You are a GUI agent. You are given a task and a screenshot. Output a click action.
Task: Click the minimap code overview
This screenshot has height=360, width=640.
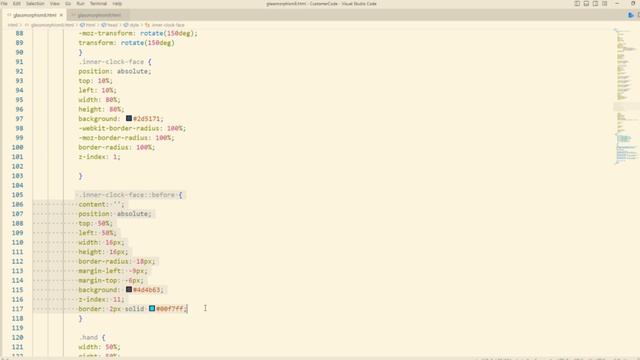626,96
